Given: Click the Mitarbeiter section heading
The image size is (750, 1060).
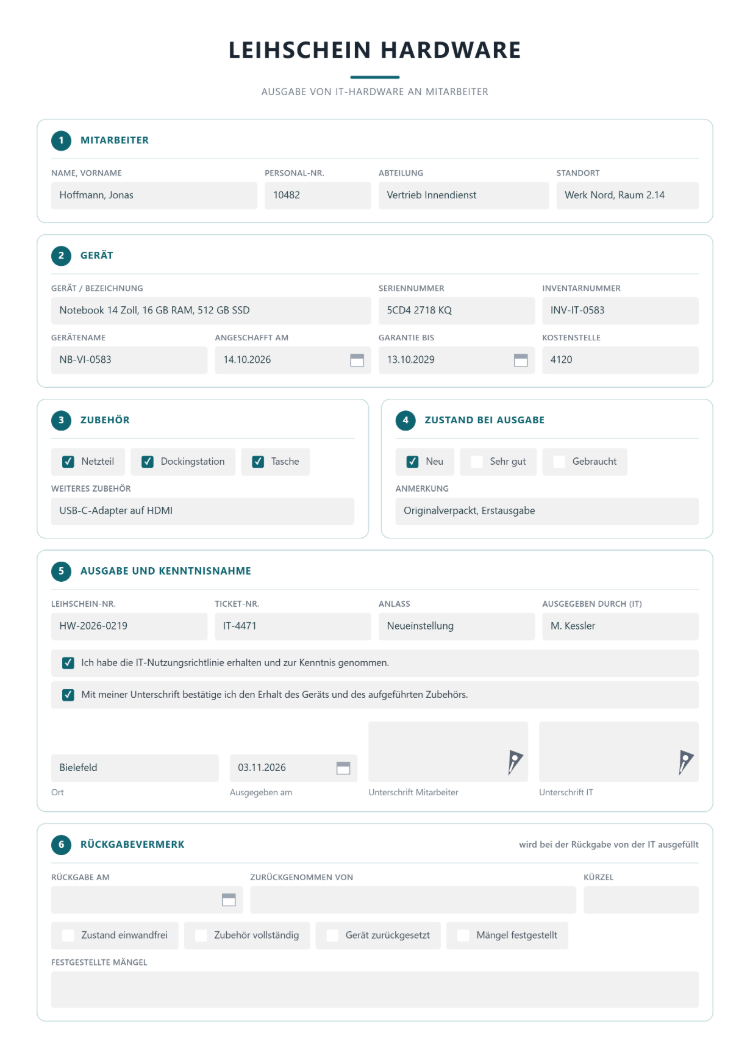Looking at the screenshot, I should point(114,141).
